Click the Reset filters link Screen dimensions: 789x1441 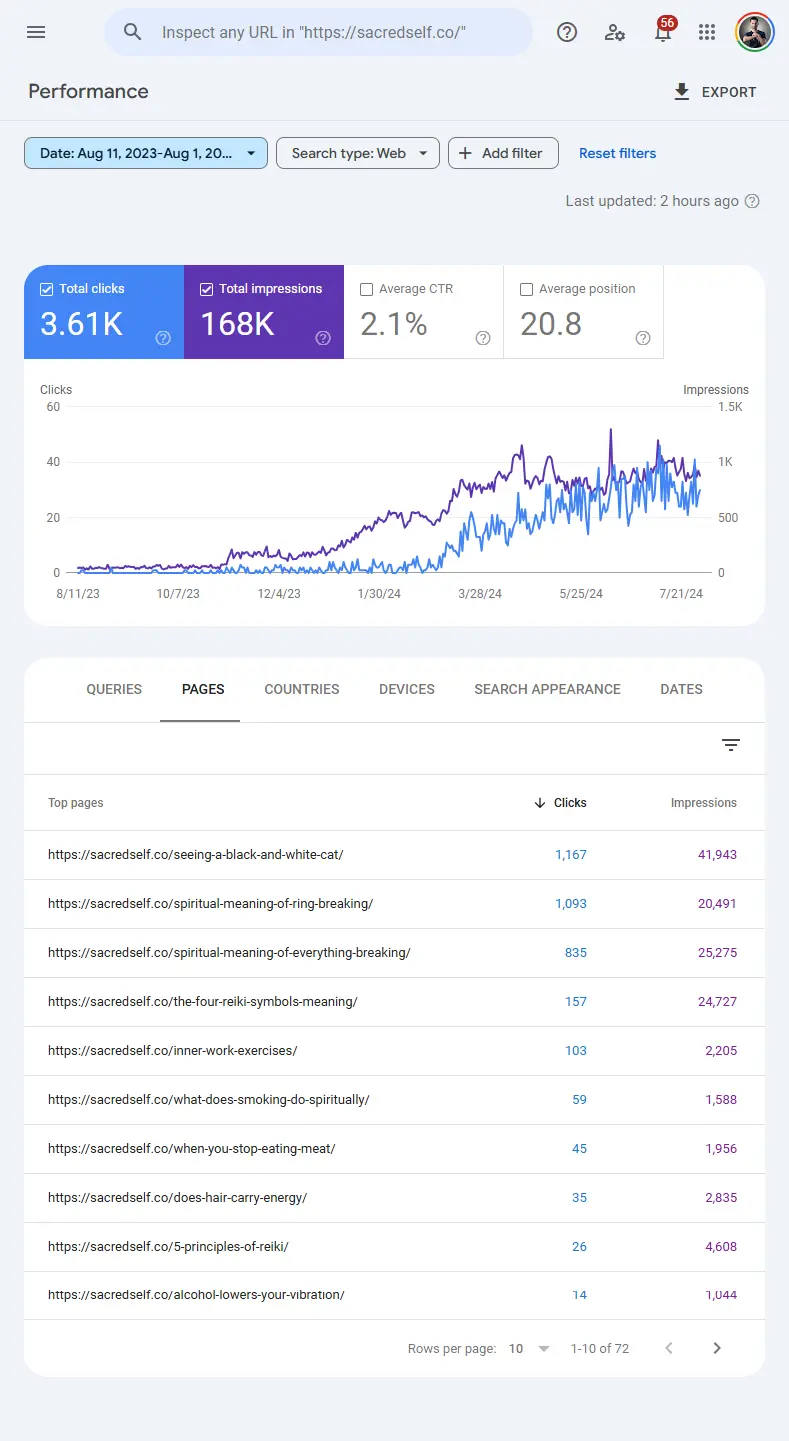click(617, 153)
